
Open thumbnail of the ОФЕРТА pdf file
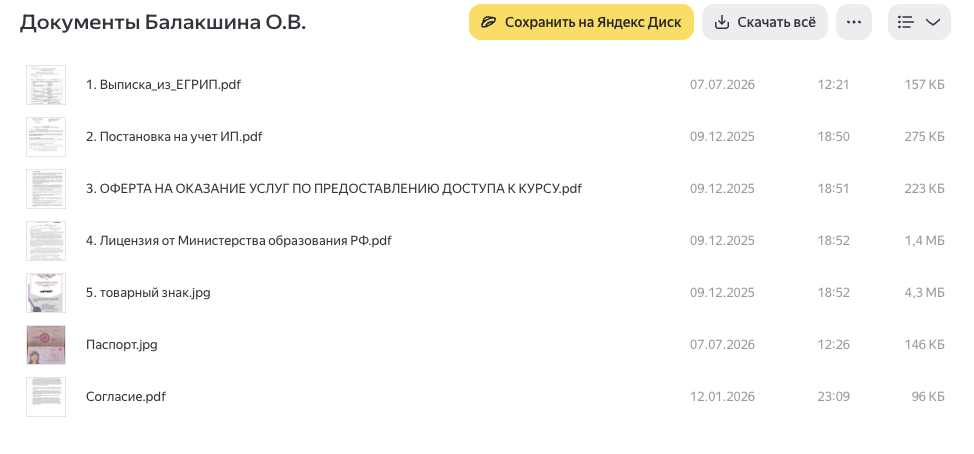46,189
